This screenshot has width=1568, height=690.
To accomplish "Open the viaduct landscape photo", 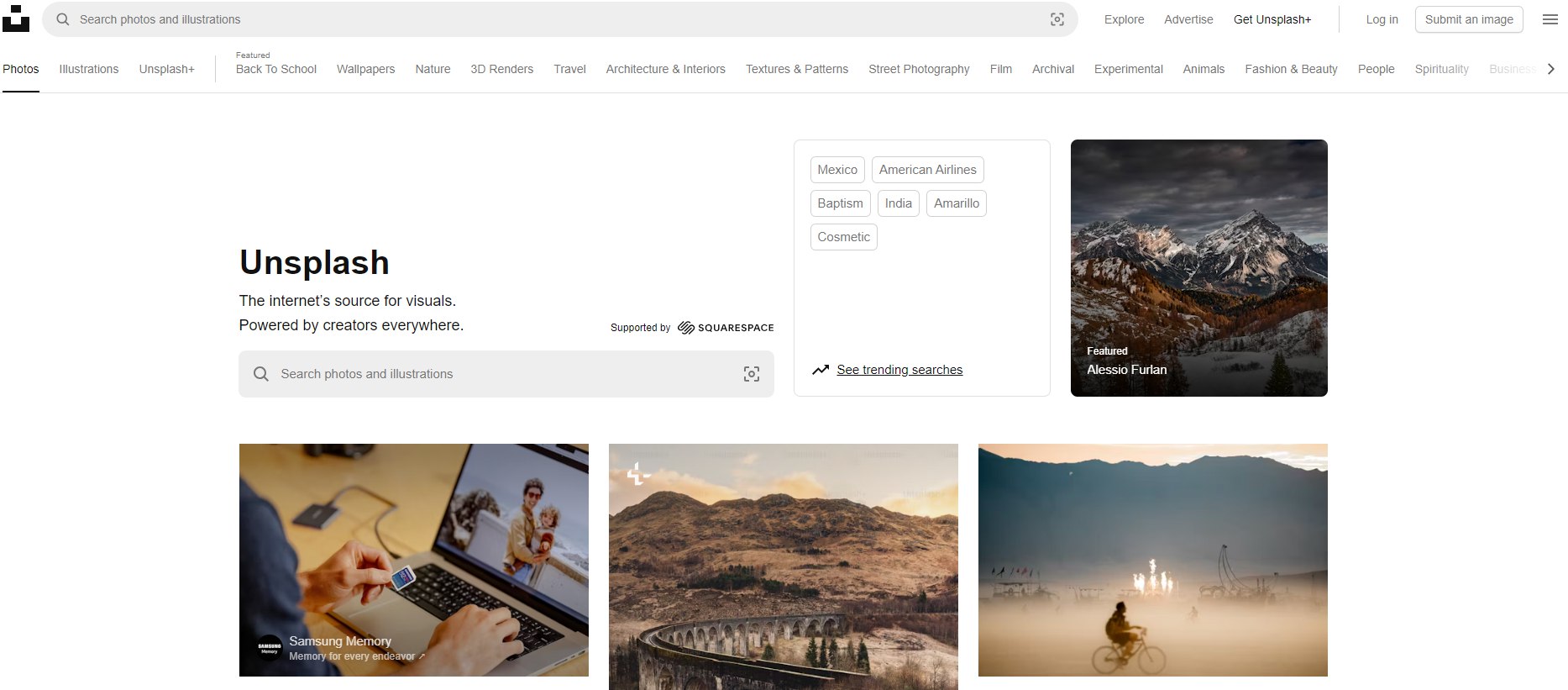I will click(784, 567).
